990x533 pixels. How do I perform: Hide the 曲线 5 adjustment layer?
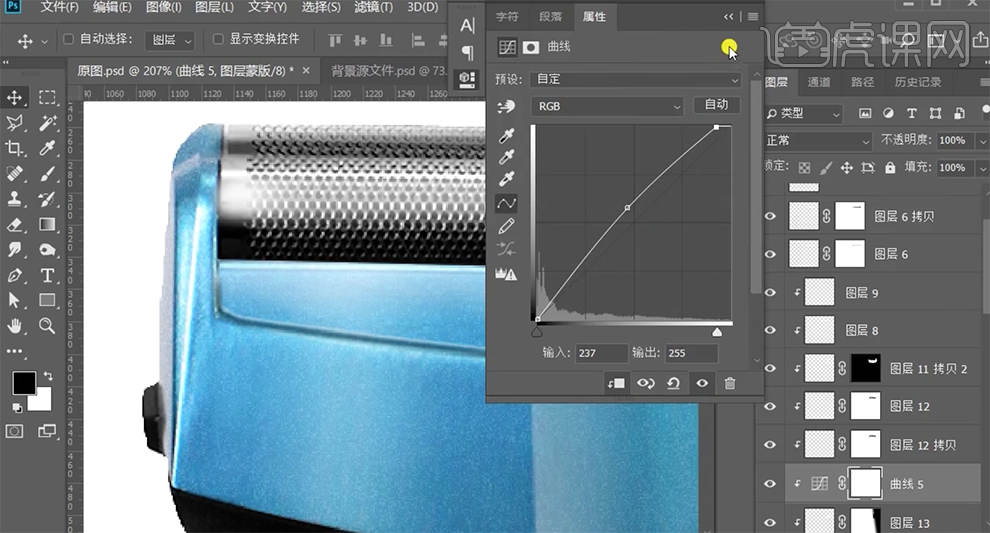pos(770,484)
